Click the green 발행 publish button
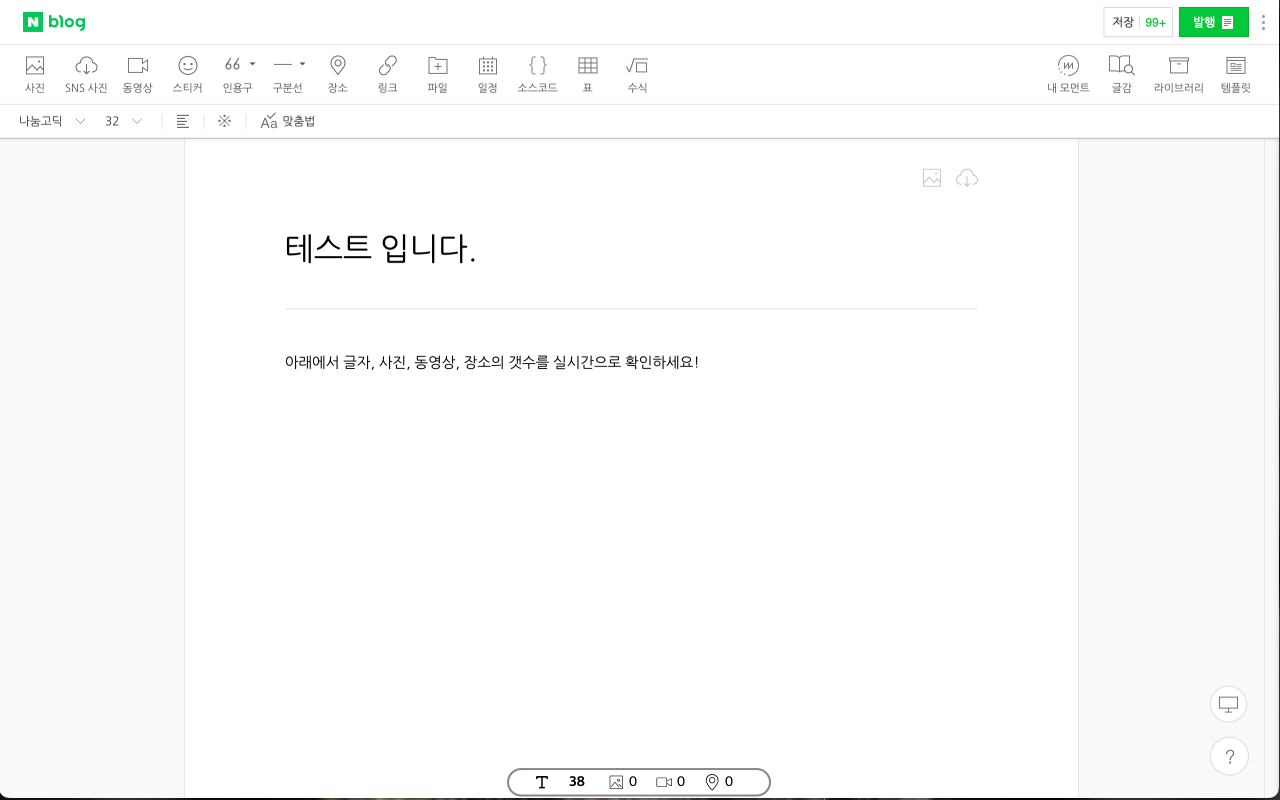This screenshot has width=1280, height=800. coord(1214,22)
